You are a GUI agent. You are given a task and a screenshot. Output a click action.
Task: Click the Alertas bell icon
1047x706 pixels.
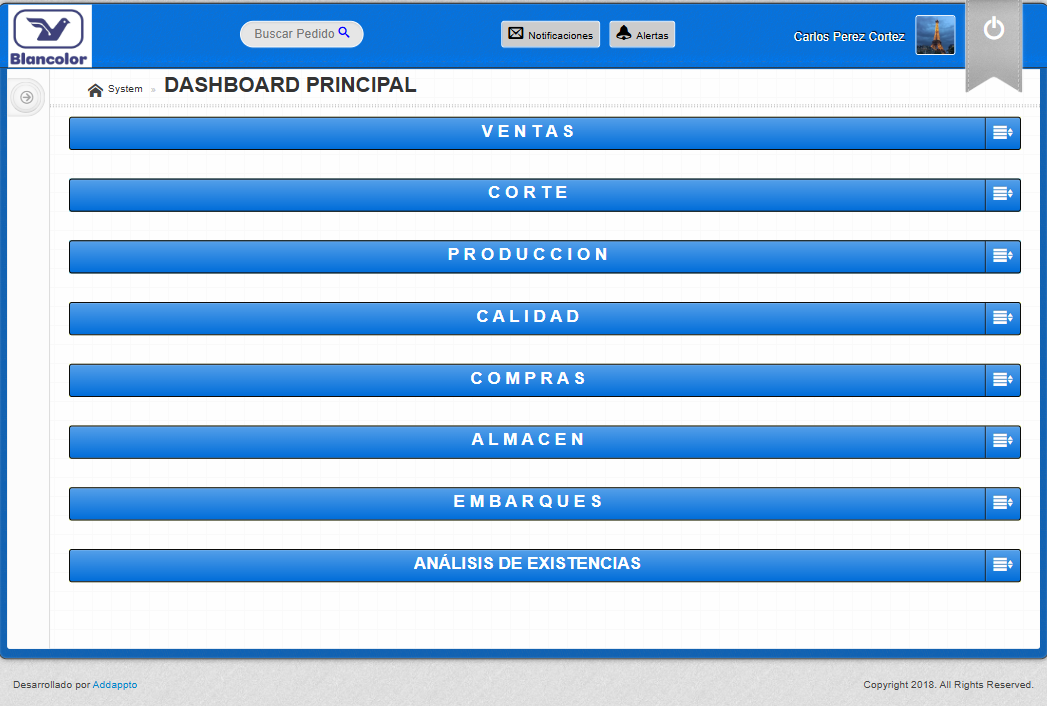pos(623,34)
